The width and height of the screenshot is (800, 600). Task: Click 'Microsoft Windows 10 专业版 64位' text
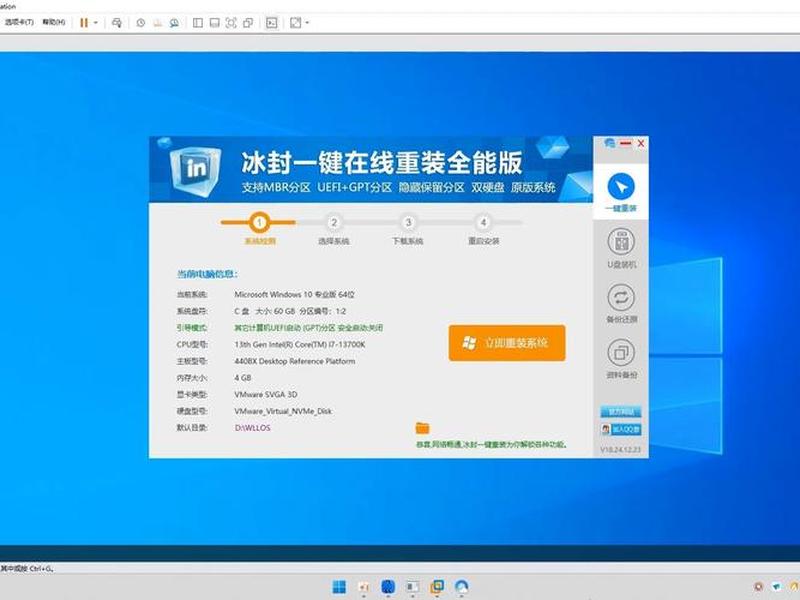(x=294, y=294)
